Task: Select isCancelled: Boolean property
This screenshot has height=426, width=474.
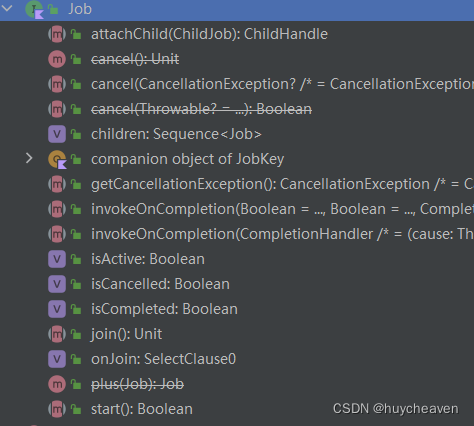Action: [160, 284]
